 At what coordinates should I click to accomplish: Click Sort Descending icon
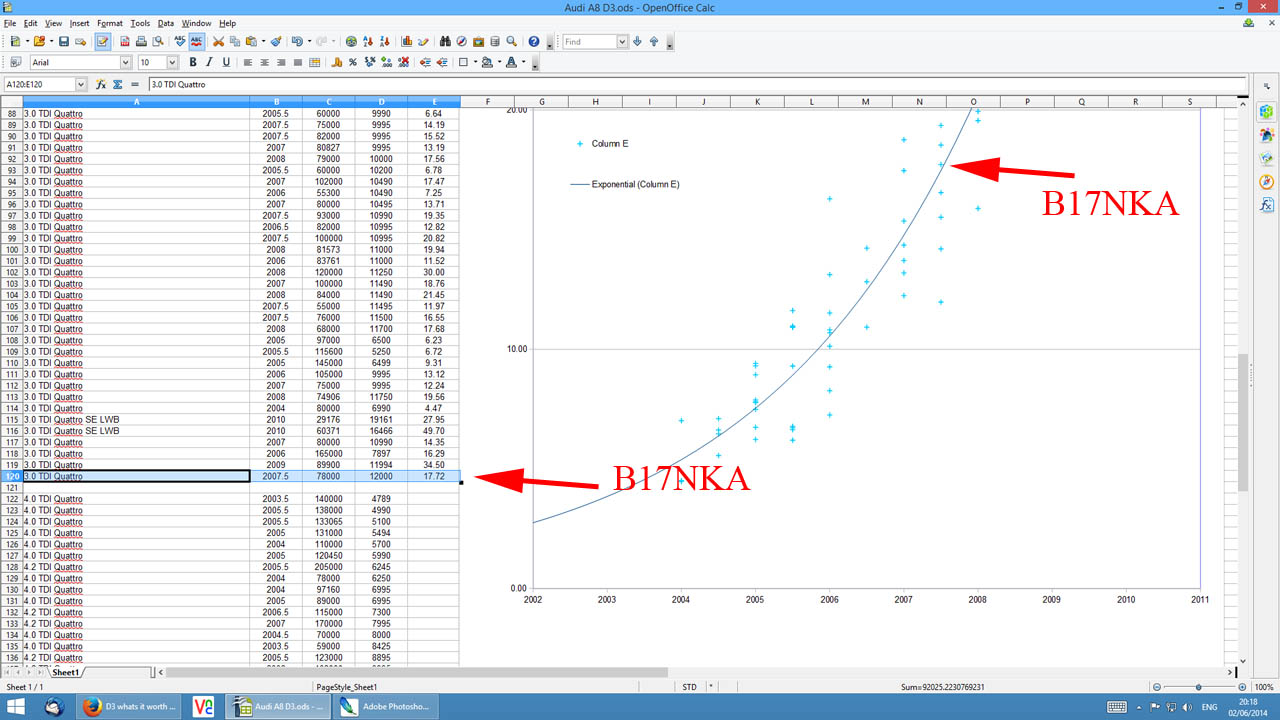385,42
